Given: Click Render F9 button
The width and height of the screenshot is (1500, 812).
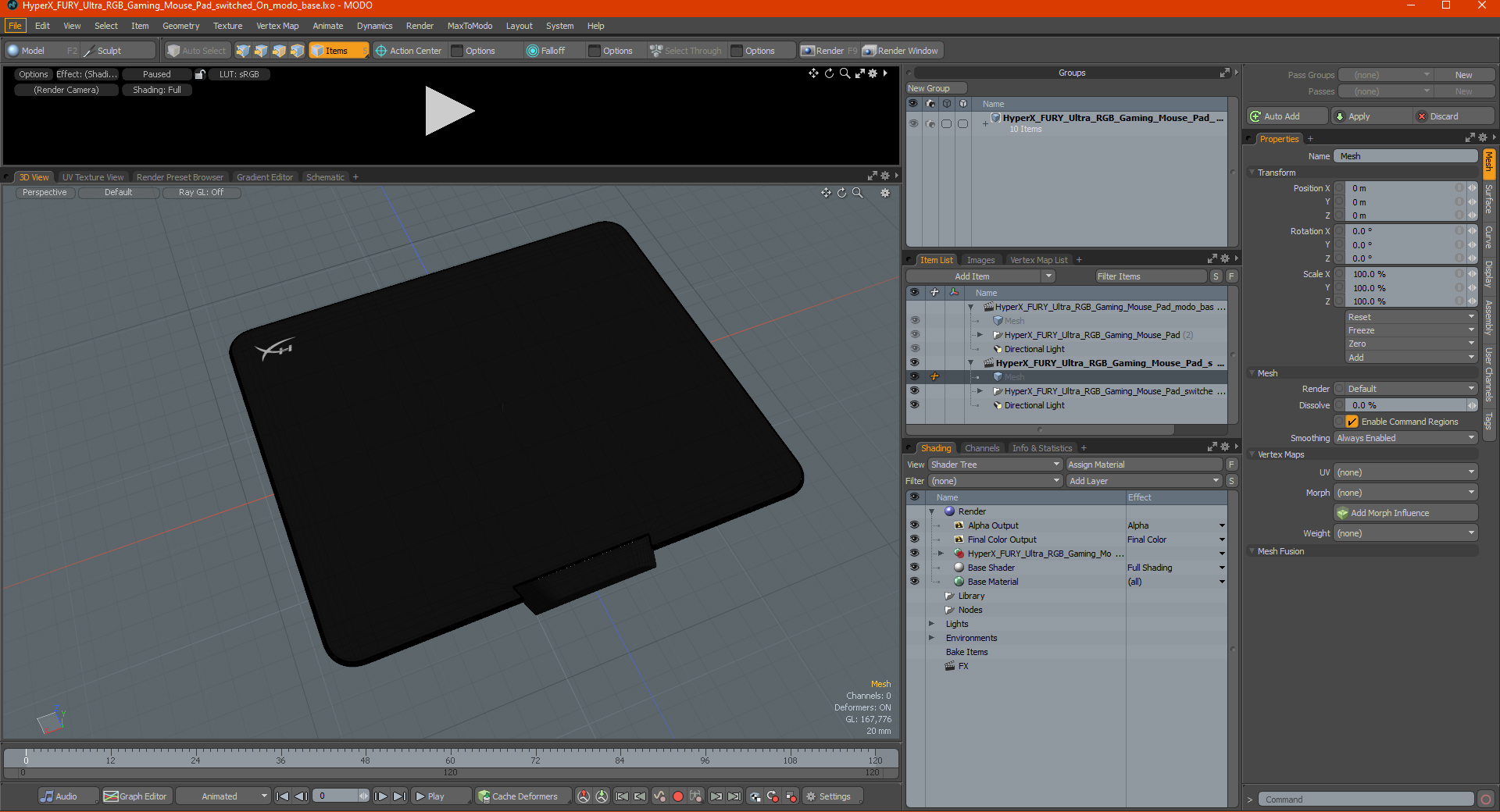Looking at the screenshot, I should [x=829, y=51].
